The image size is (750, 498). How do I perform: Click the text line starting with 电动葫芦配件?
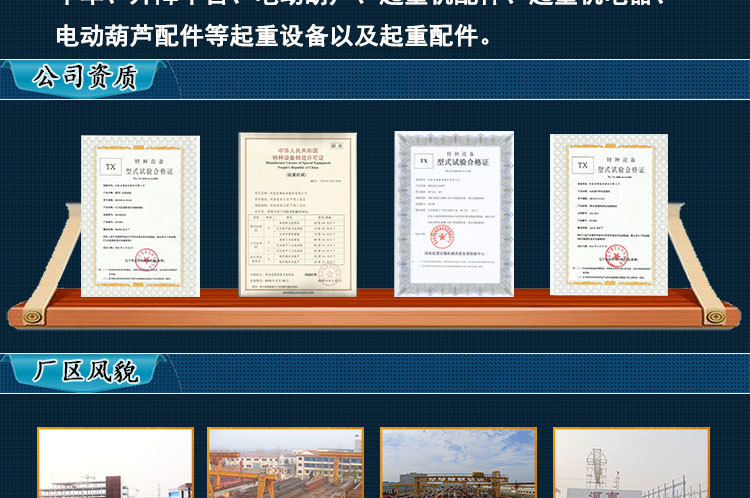[274, 38]
